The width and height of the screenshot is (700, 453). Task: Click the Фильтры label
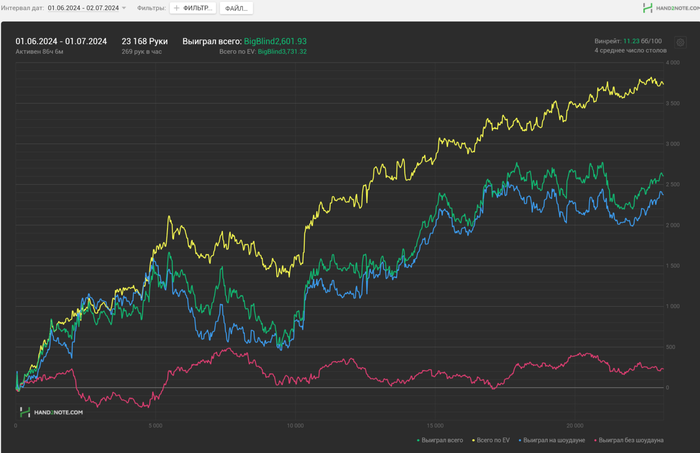(151, 8)
